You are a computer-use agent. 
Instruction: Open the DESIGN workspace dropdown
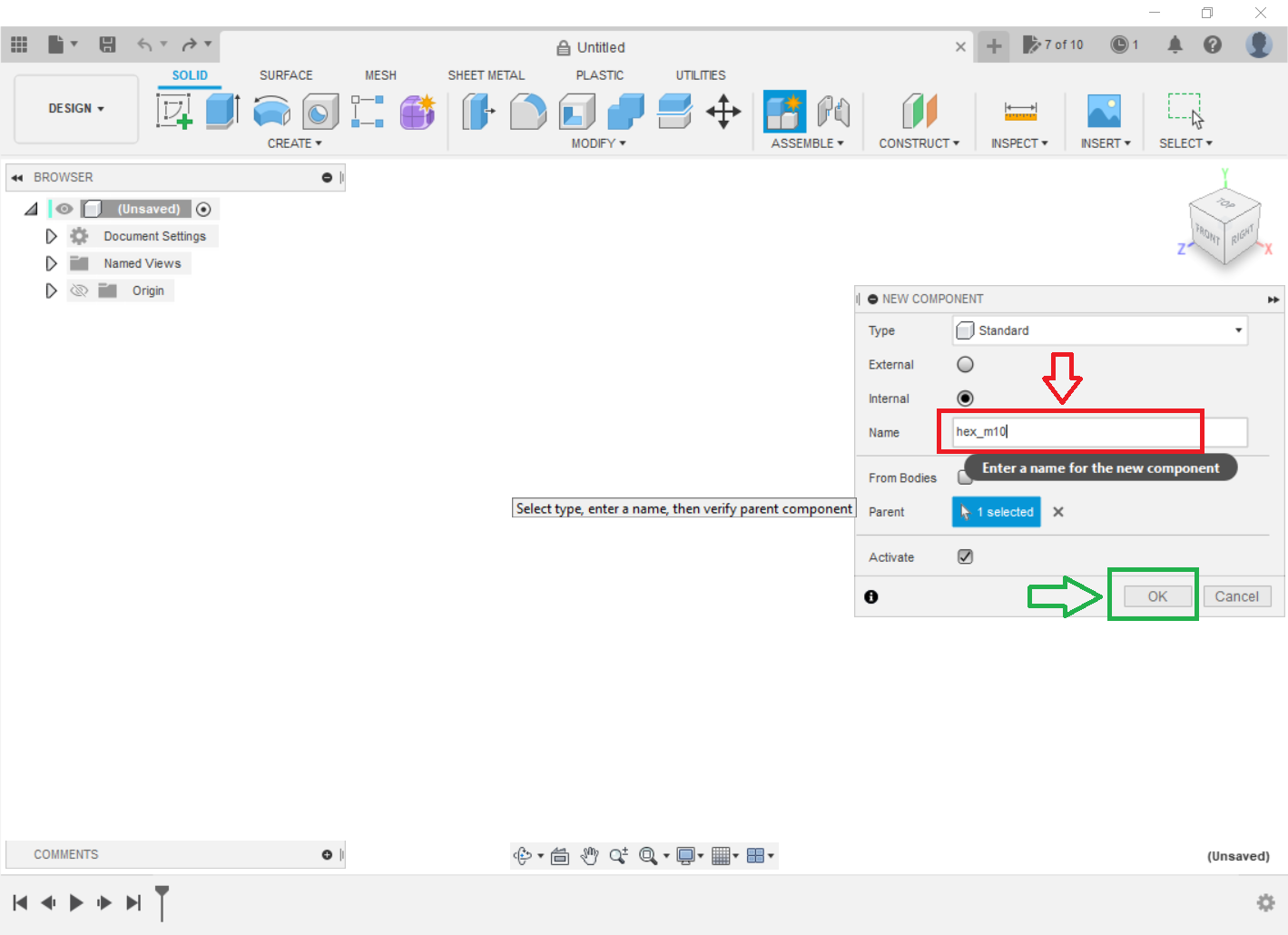pos(76,108)
